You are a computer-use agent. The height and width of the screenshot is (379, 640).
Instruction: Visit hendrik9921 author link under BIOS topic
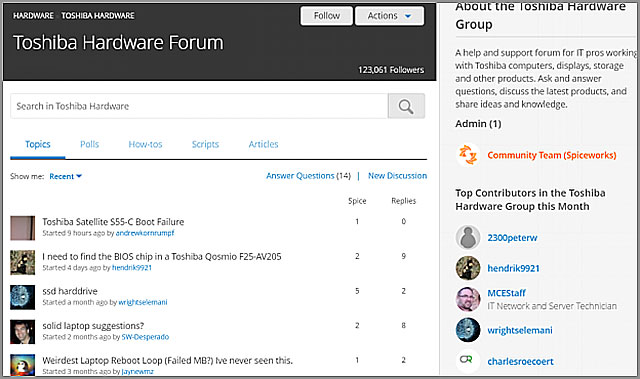pos(132,268)
